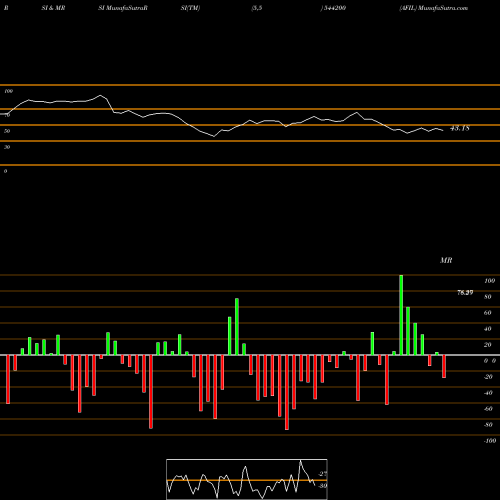The height and width of the screenshot is (500, 500).
Task: Click the MRSI axis label -20
Action: pyautogui.click(x=488, y=377)
